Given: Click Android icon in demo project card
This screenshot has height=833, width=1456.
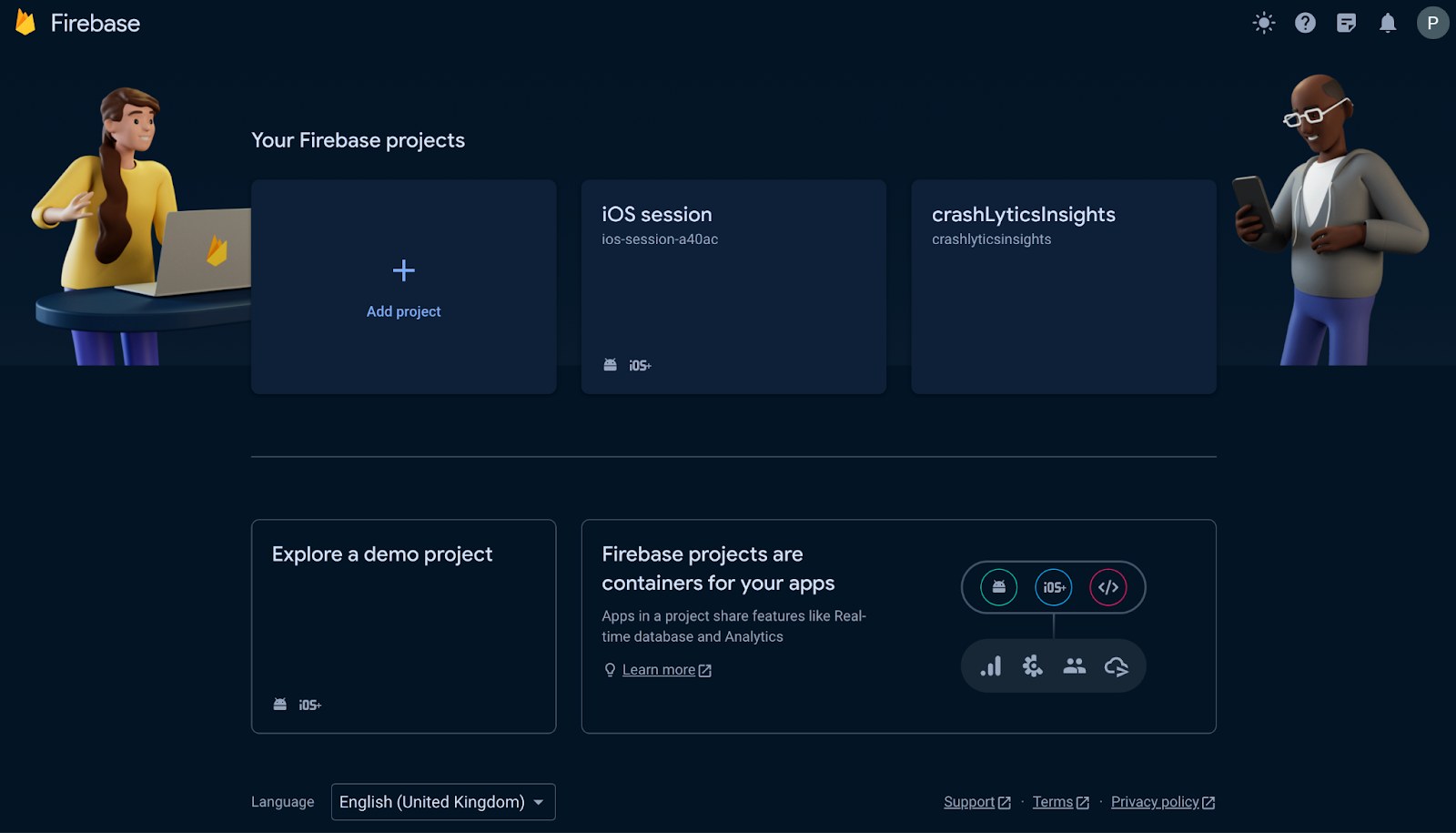Looking at the screenshot, I should click(280, 705).
